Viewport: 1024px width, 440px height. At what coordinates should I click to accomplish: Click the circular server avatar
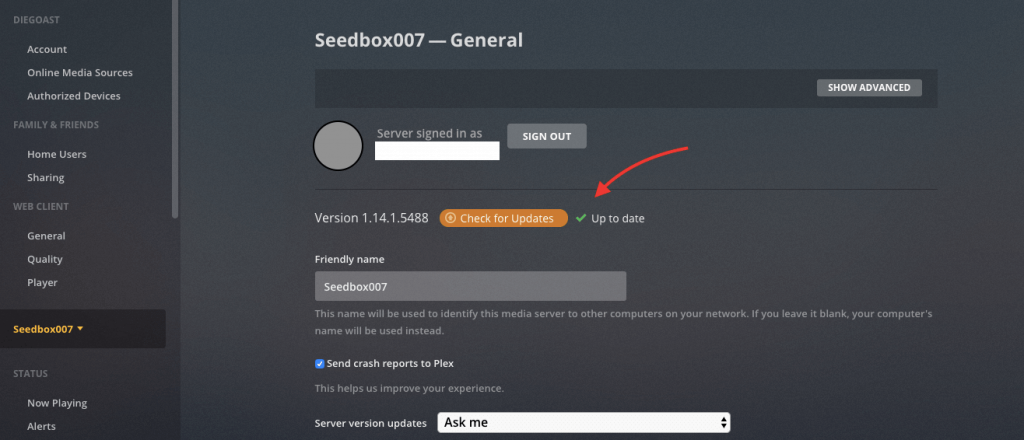[x=338, y=145]
